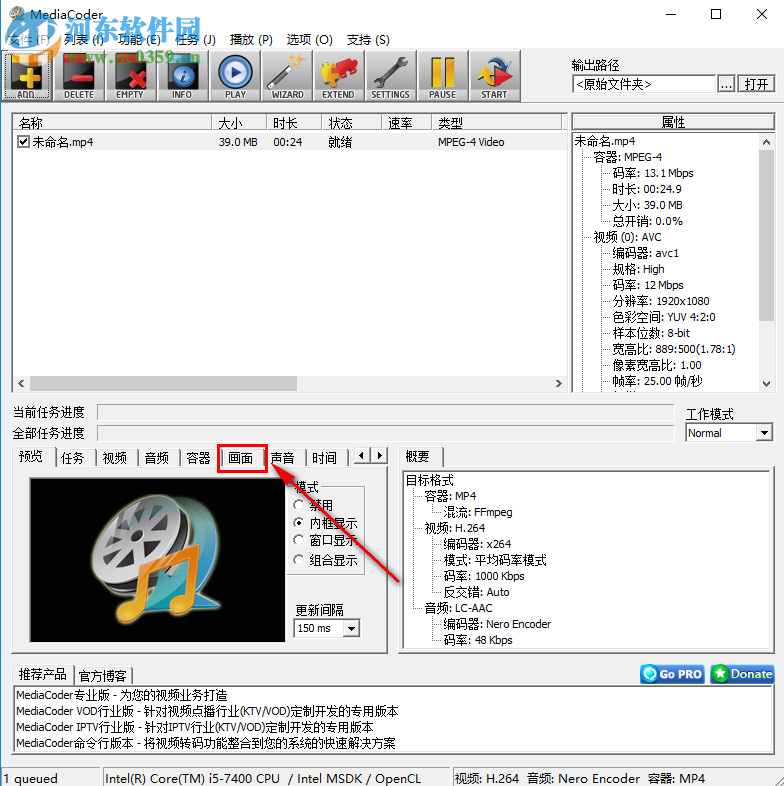The width and height of the screenshot is (784, 786).
Task: Select the 组合显示 radio button
Action: (299, 559)
